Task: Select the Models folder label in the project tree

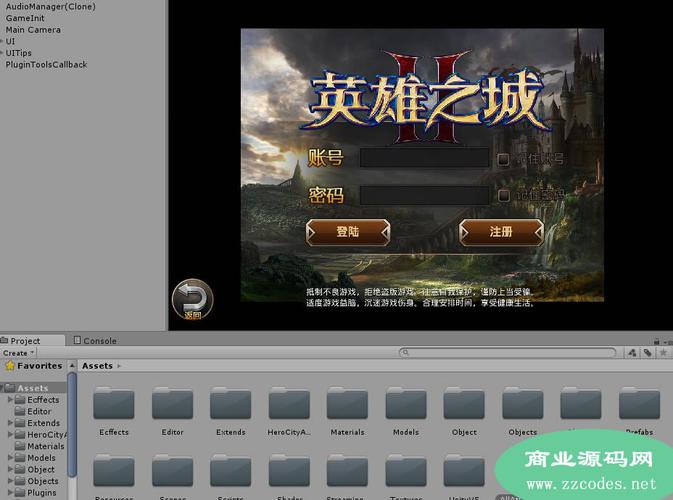Action: 41,458
